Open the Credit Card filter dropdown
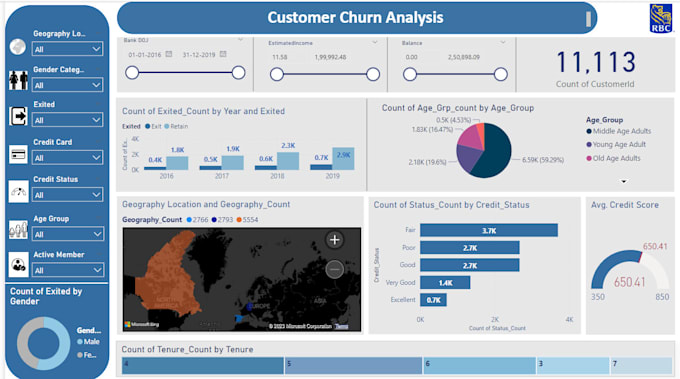The image size is (680, 379). tap(67, 157)
